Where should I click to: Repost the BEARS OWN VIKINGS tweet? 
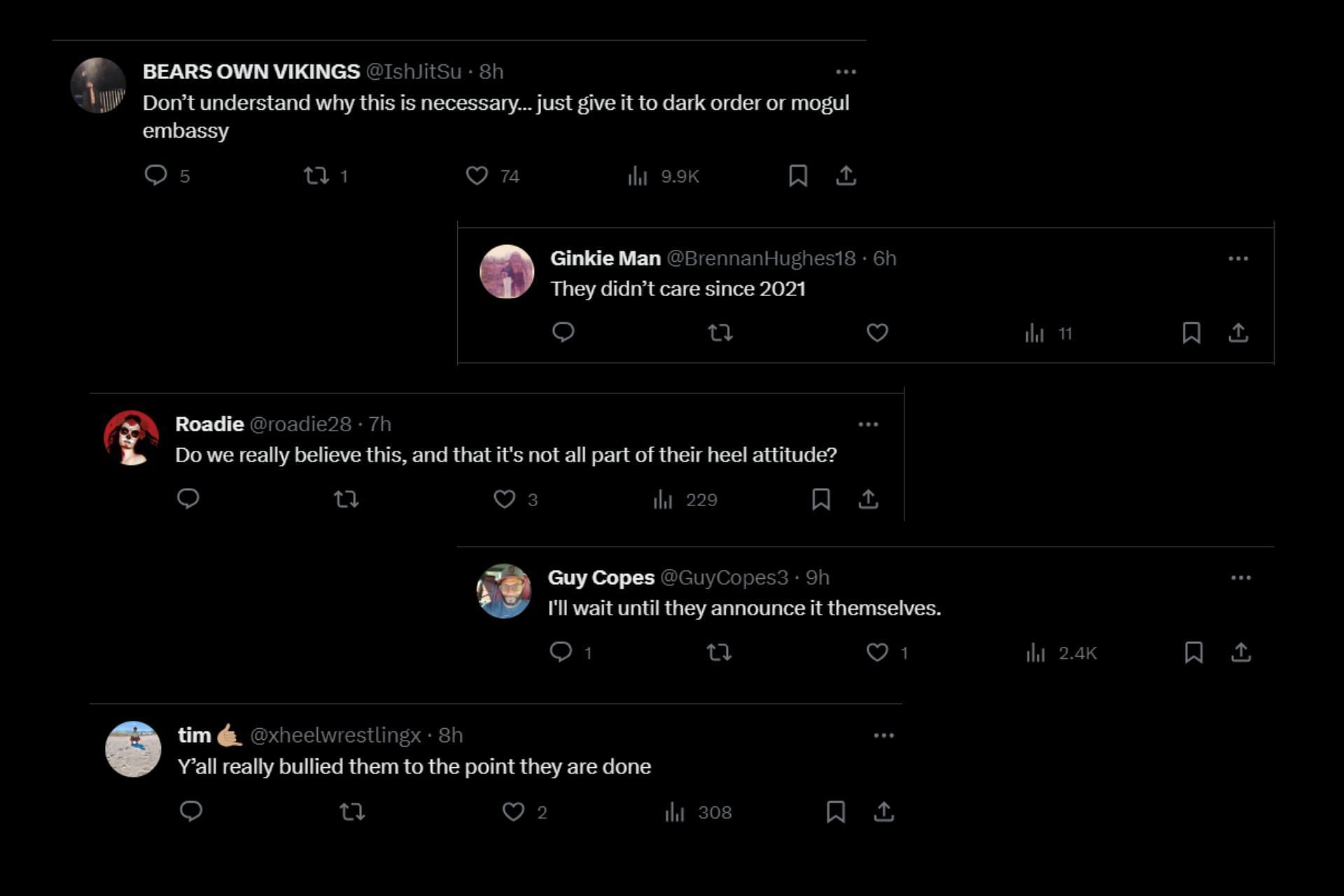click(x=316, y=175)
